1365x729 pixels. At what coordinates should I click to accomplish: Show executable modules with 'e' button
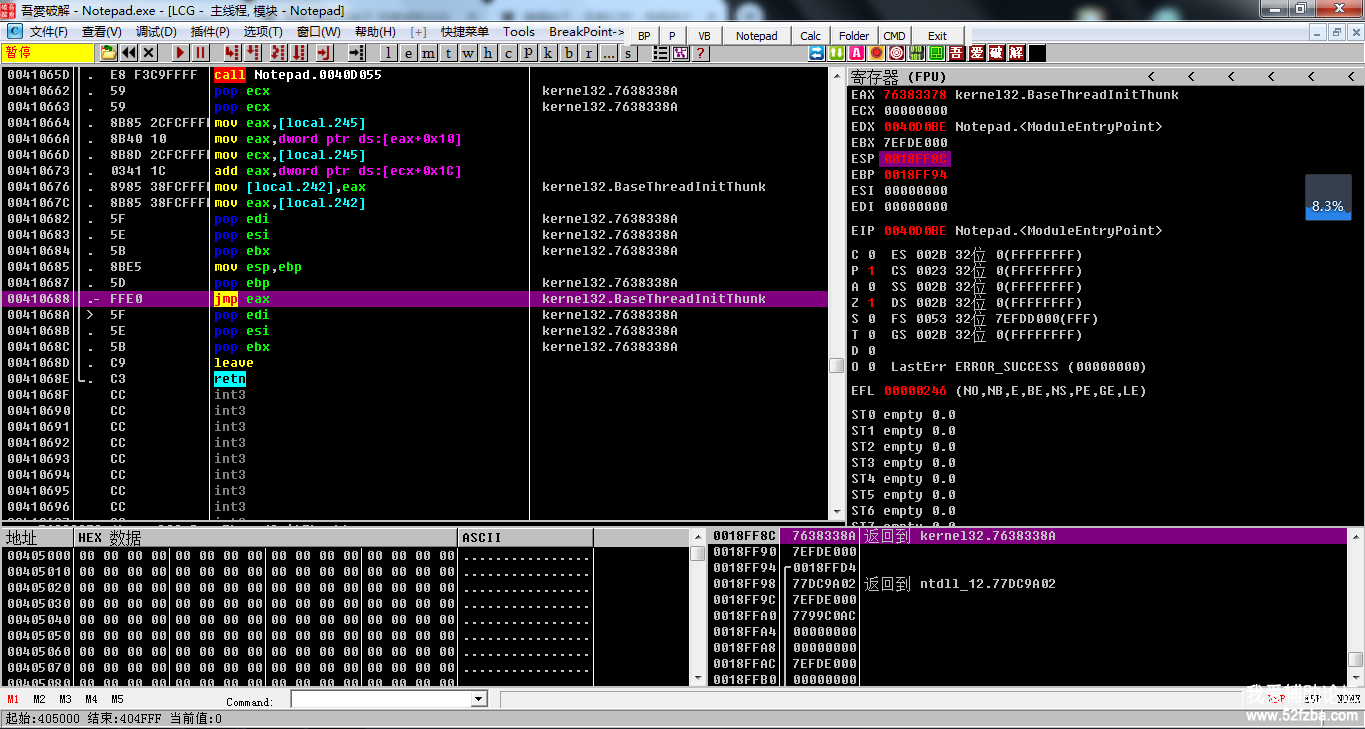[x=408, y=53]
